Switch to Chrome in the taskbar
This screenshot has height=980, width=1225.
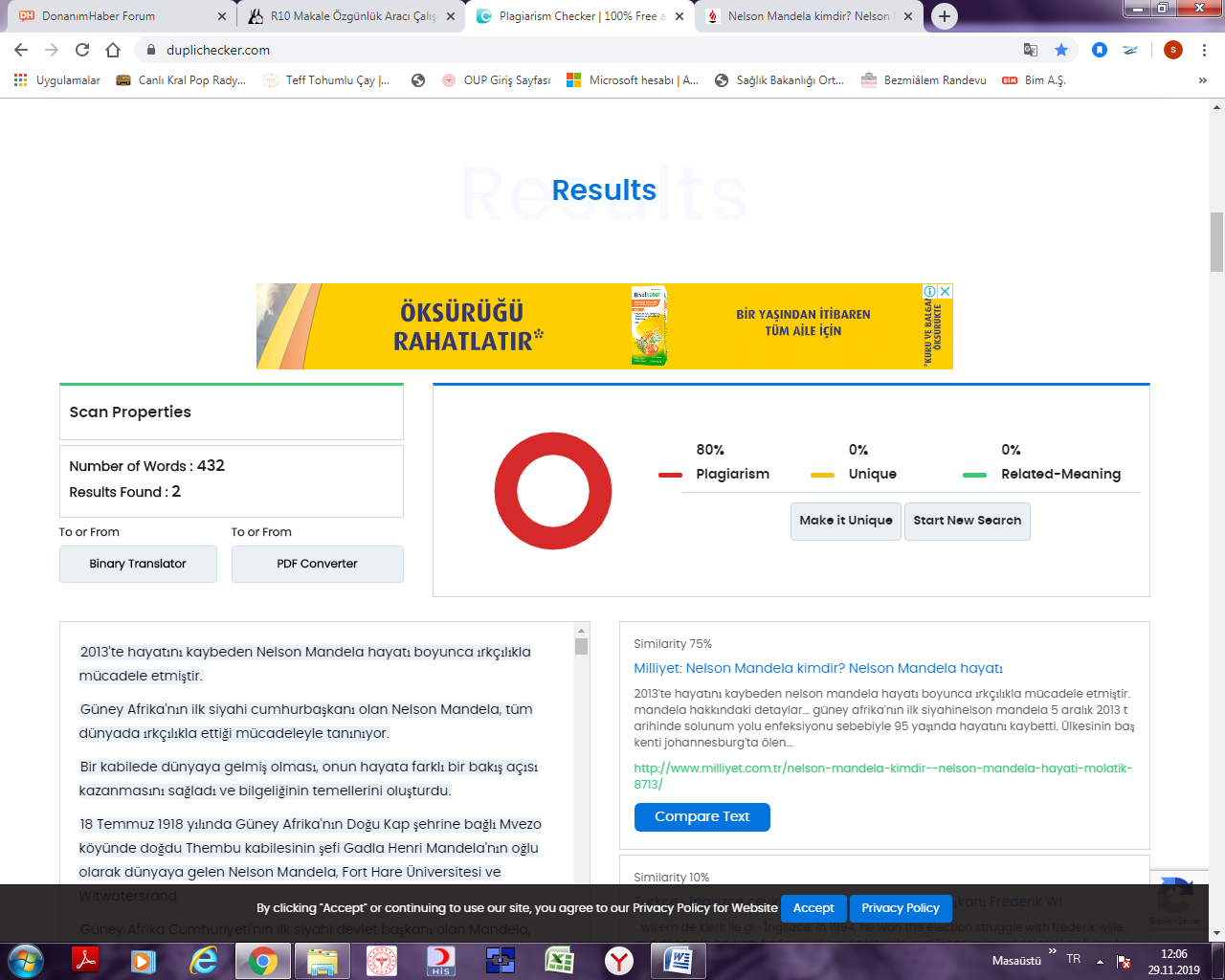[263, 960]
